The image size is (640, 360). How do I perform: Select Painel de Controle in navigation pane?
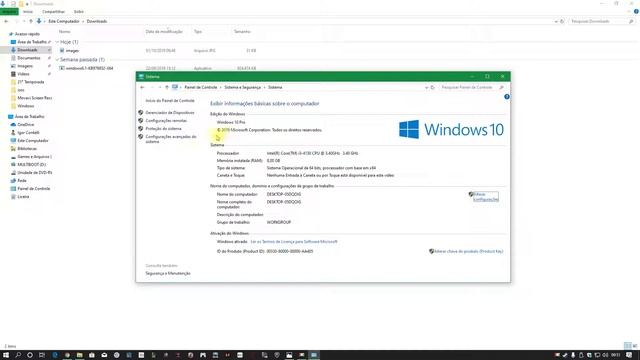point(33,189)
